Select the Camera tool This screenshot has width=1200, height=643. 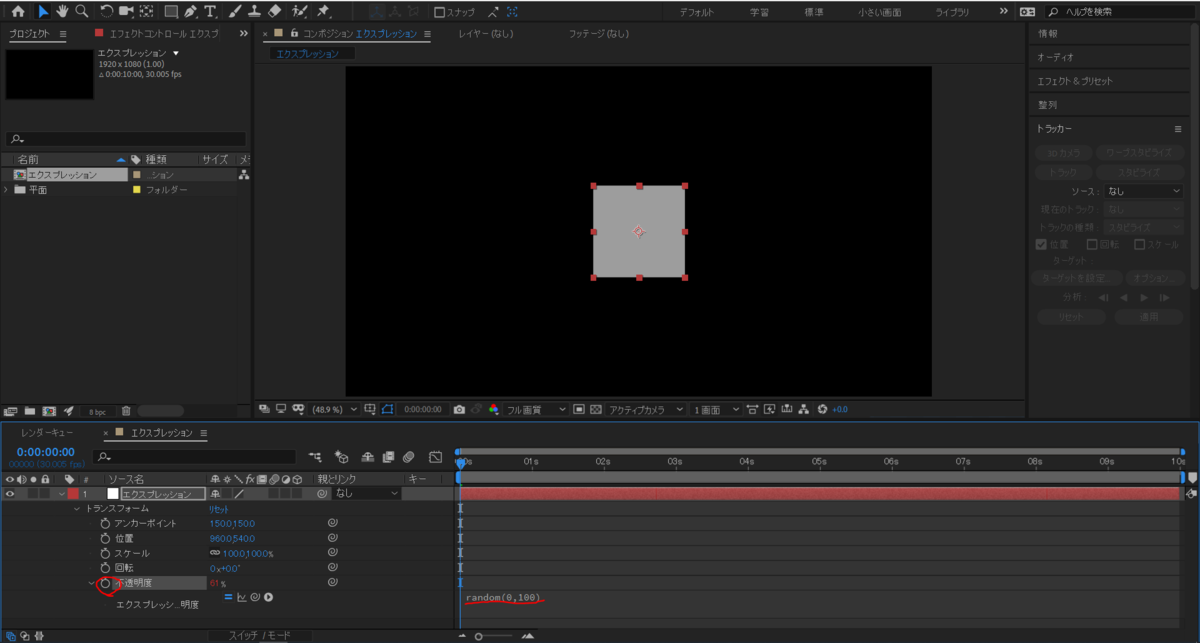coord(126,12)
